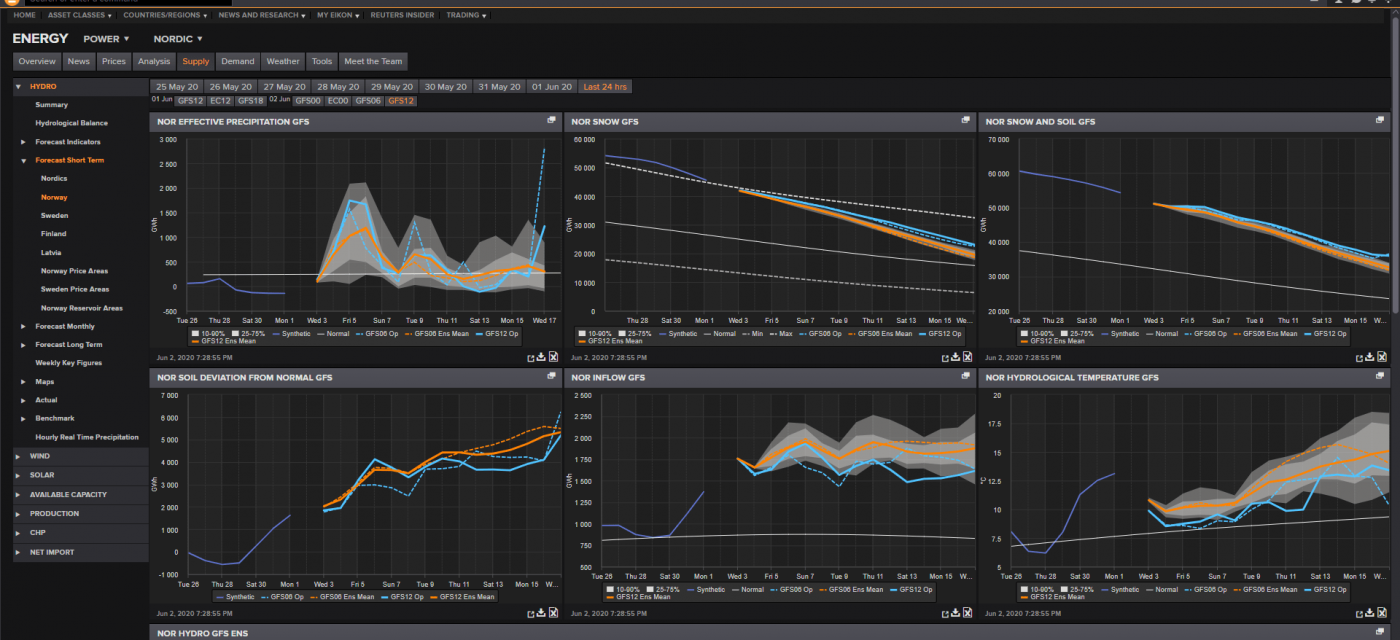Open the NEWS AND RESEARCH menu
Image resolution: width=1400 pixels, height=640 pixels.
[x=260, y=15]
